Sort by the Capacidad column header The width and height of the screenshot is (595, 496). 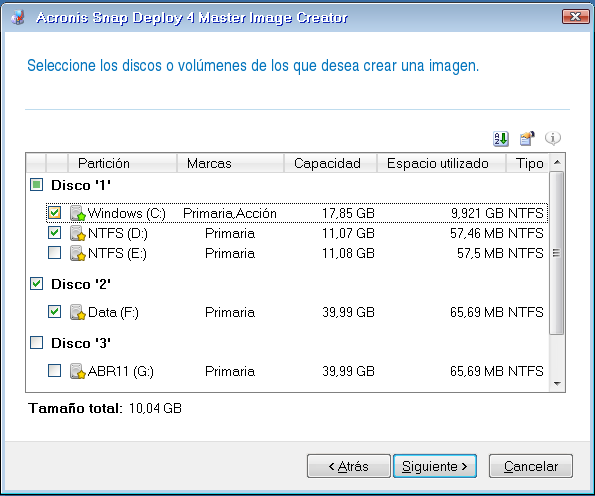click(x=331, y=163)
